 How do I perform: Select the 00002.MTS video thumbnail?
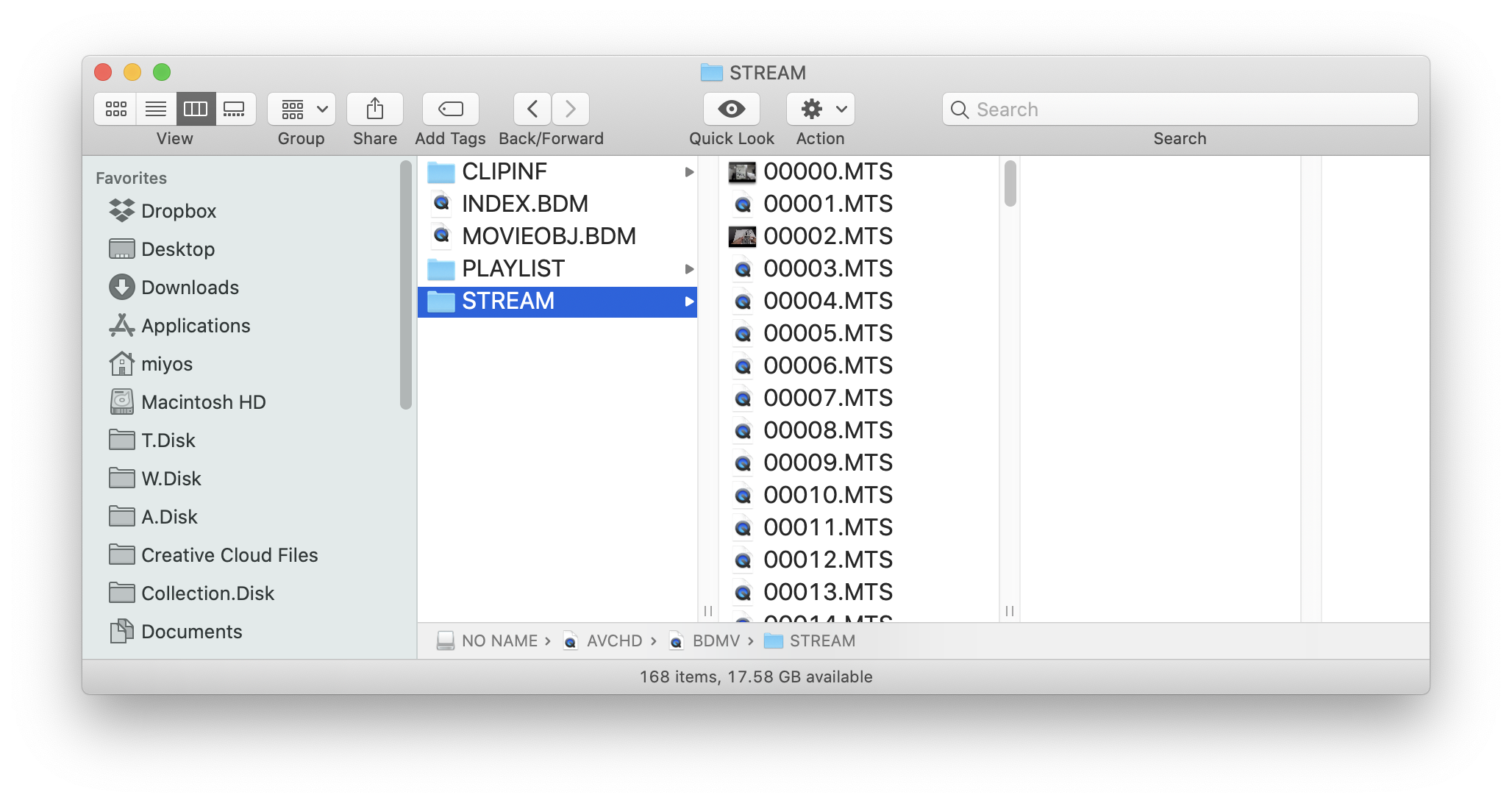(742, 237)
